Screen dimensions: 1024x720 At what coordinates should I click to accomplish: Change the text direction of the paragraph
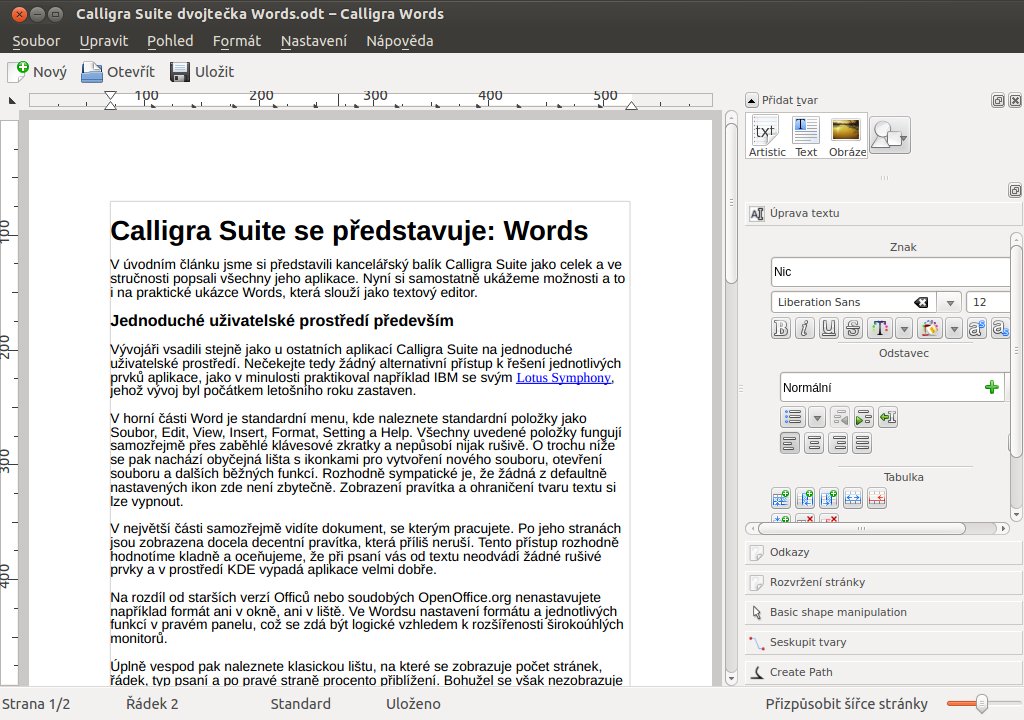888,417
